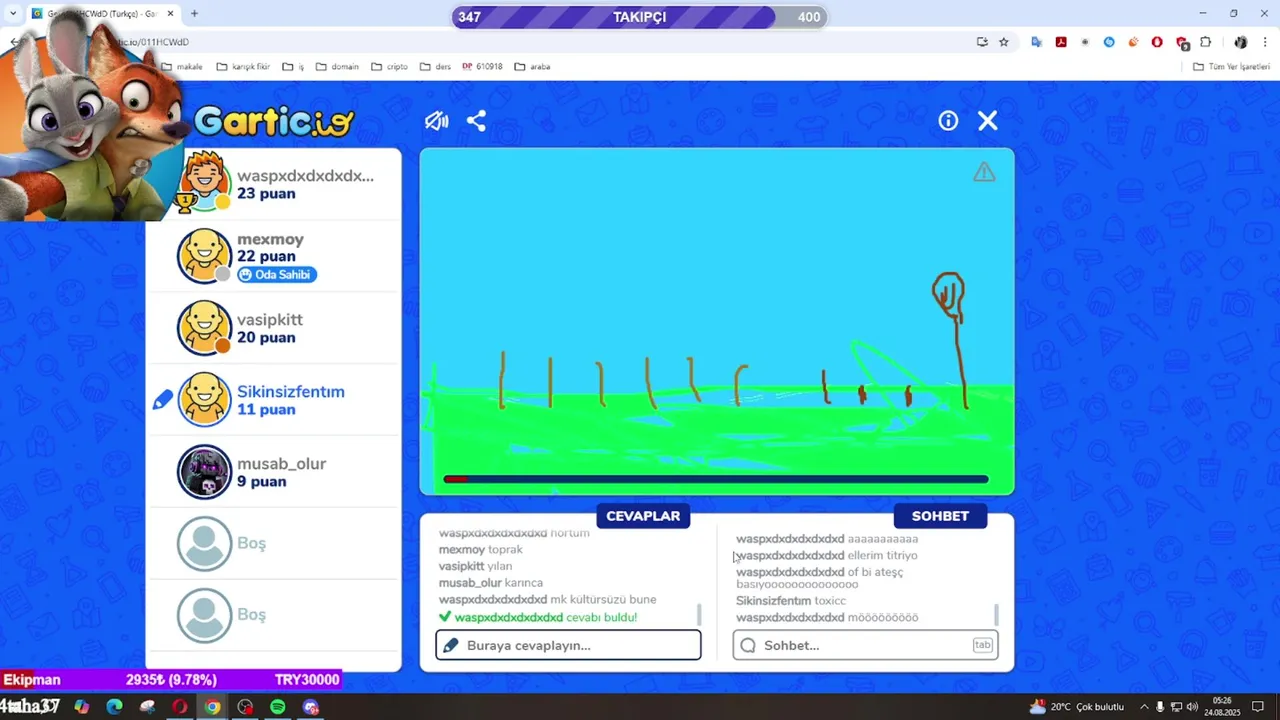Open Spotify from taskbar

278,707
